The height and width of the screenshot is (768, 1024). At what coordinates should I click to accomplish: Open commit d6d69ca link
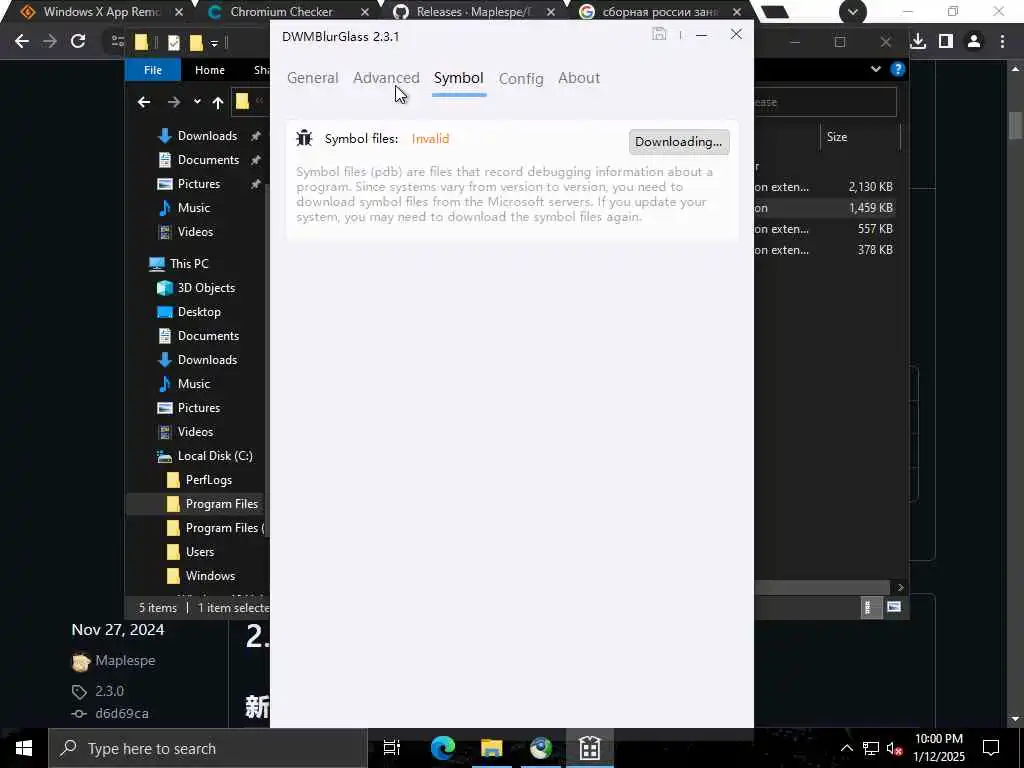pos(121,714)
